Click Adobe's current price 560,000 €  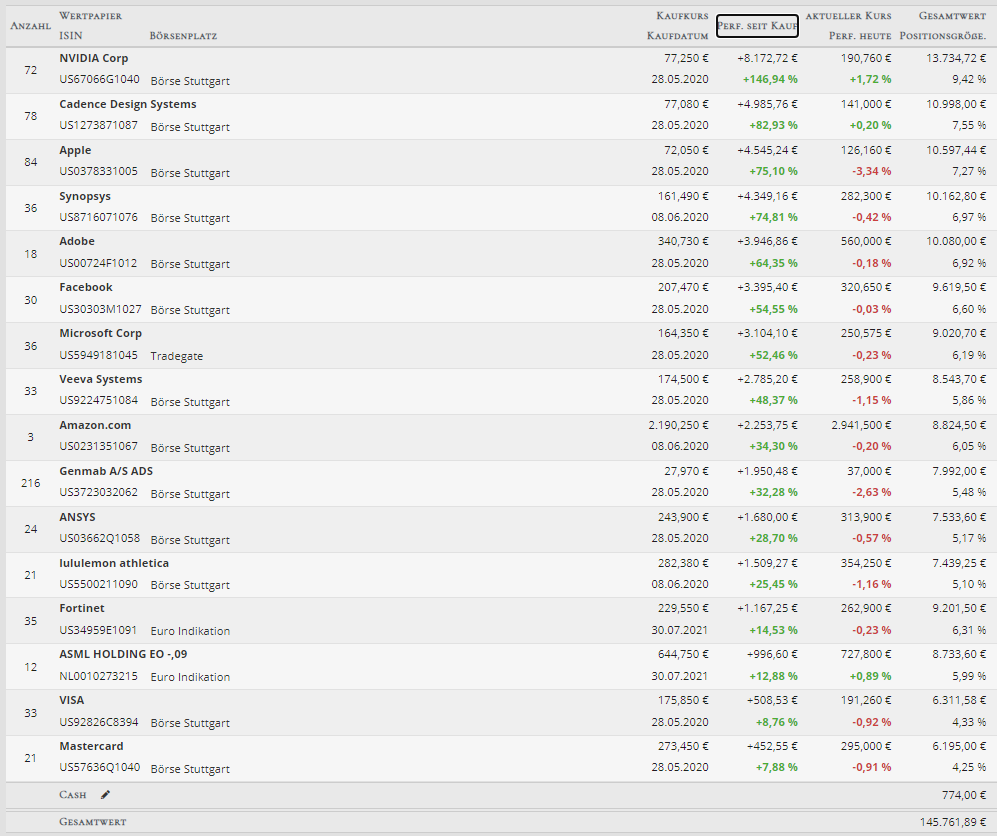[x=865, y=241]
